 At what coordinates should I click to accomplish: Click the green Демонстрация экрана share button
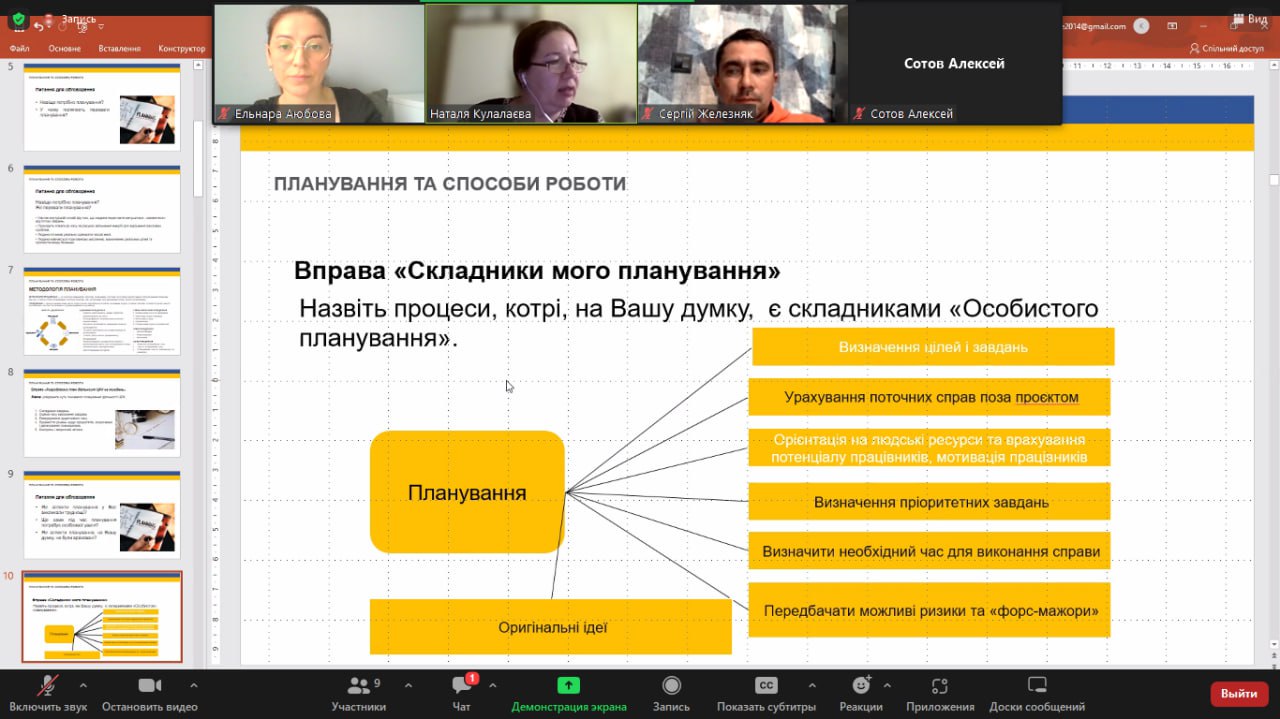click(569, 693)
